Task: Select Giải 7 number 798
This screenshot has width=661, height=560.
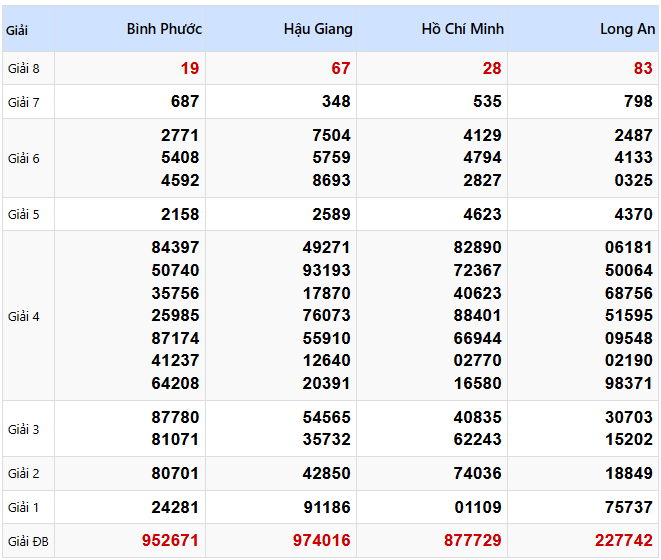Action: click(x=638, y=102)
